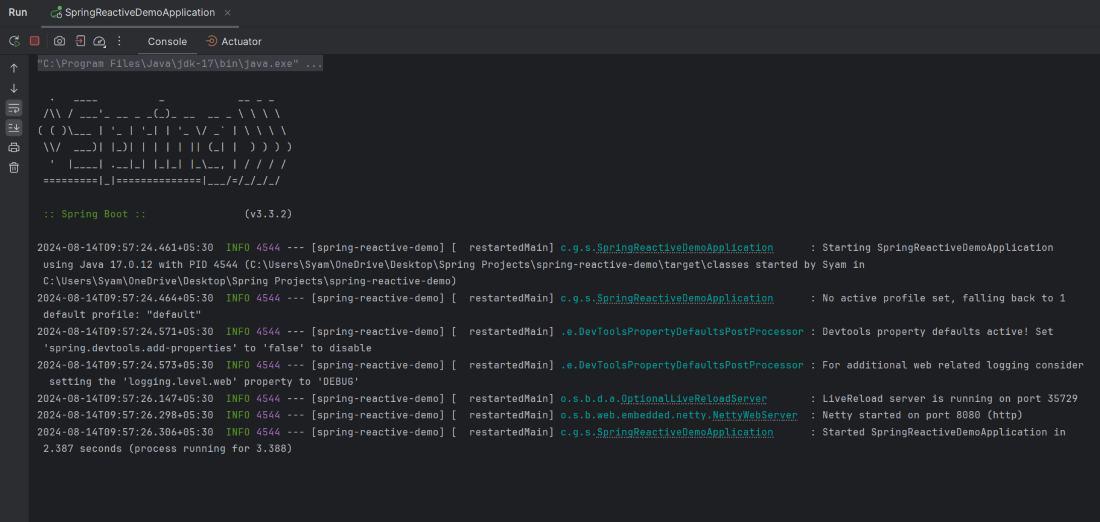Close the SpringReactiveDemoApplication run tab
This screenshot has width=1100, height=522.
pos(228,13)
